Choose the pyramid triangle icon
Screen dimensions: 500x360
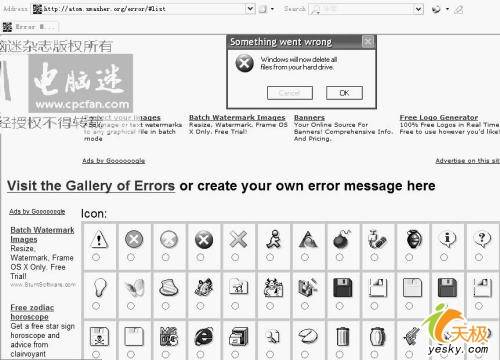pos(308,239)
